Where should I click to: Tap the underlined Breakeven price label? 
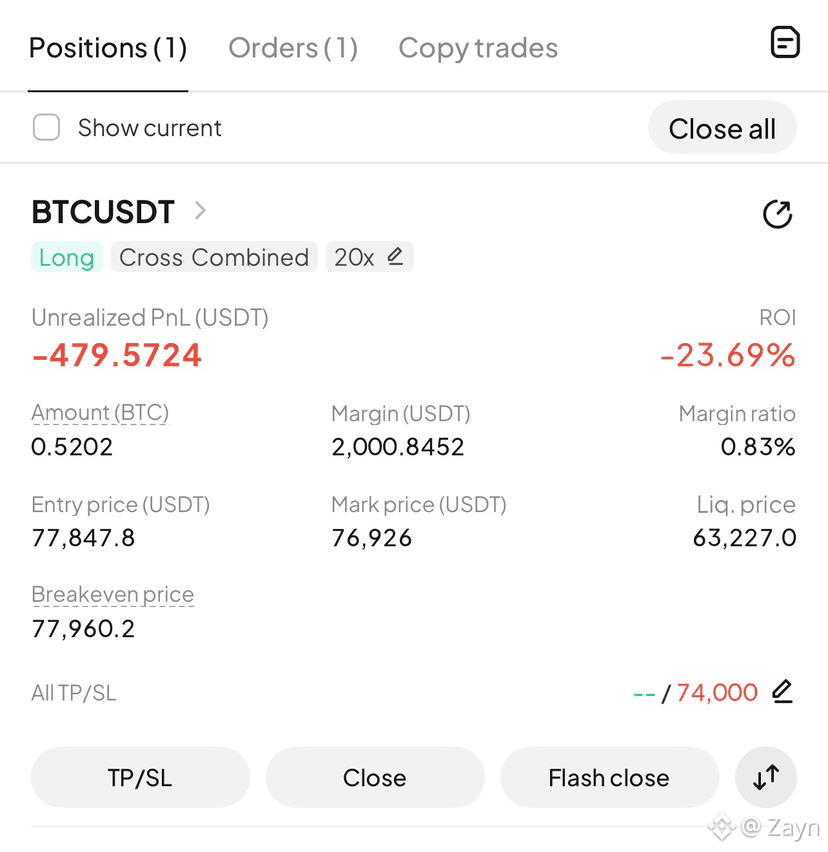112,594
